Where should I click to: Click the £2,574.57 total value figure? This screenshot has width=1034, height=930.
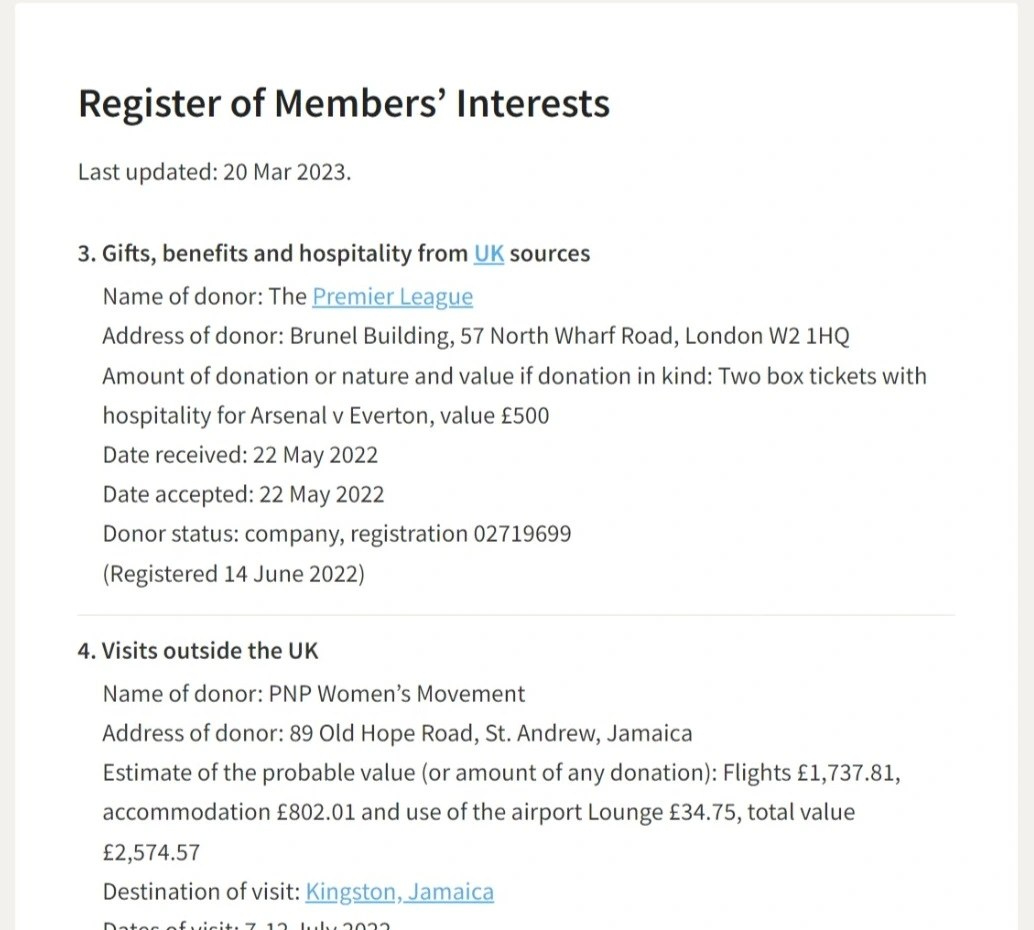tap(151, 852)
